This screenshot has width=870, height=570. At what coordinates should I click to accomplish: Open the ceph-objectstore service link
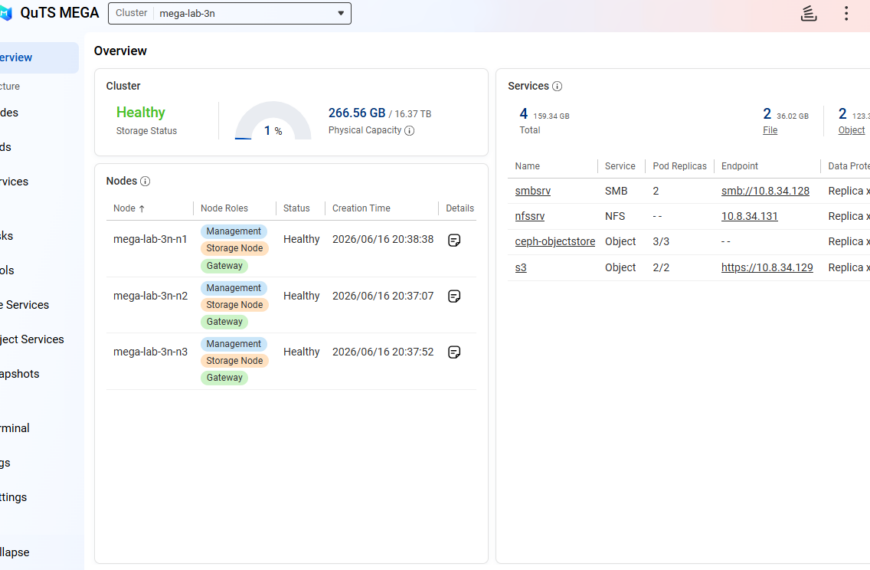click(555, 241)
